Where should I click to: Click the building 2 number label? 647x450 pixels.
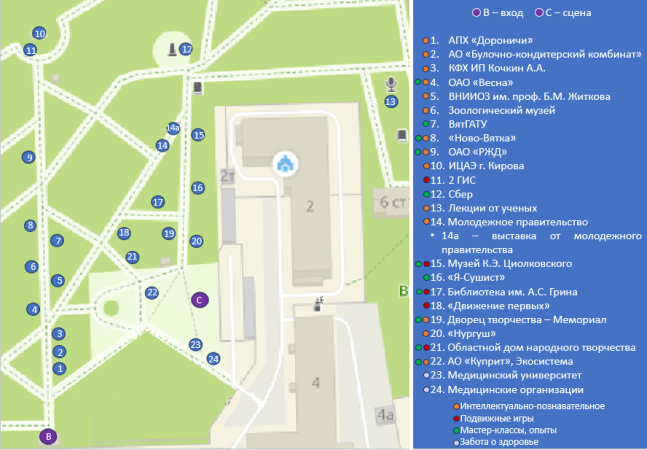click(x=310, y=206)
